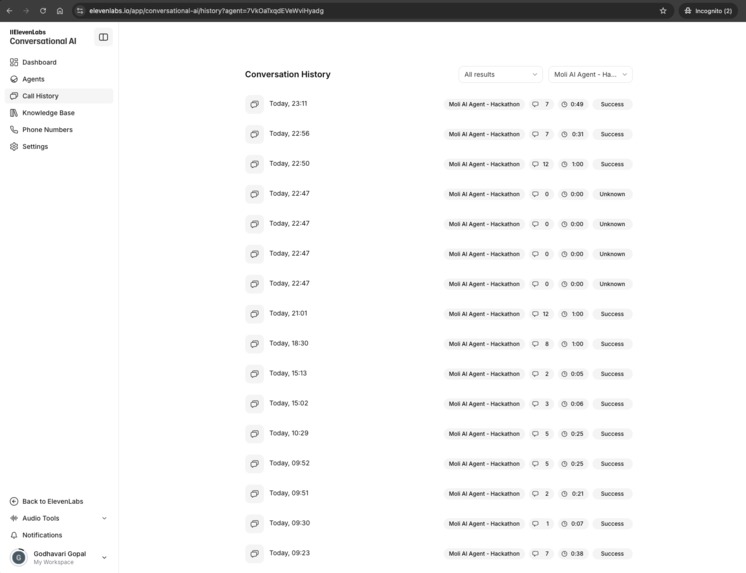This screenshot has height=573, width=746.
Task: Collapse the sidebar panel icon
Action: pyautogui.click(x=103, y=37)
